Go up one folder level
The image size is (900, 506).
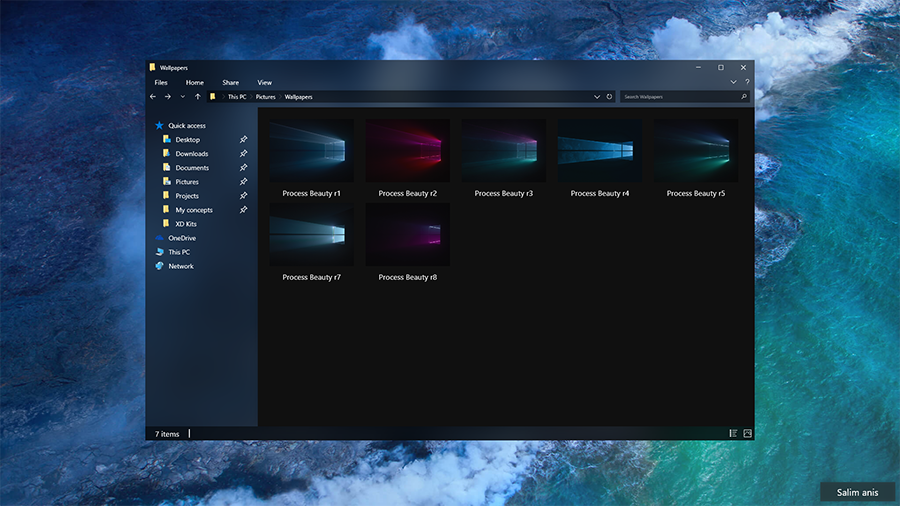[x=198, y=97]
